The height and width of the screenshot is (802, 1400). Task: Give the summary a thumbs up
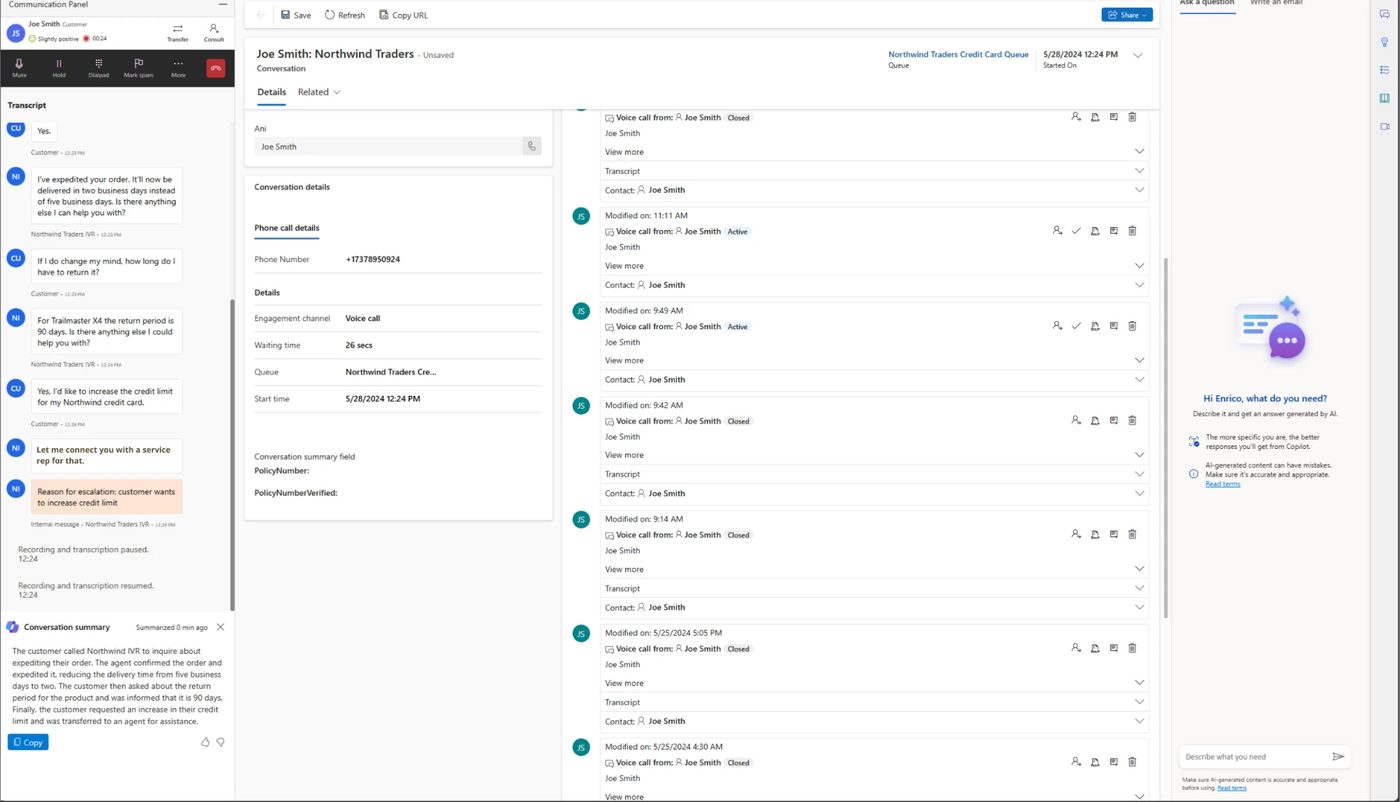click(x=205, y=742)
